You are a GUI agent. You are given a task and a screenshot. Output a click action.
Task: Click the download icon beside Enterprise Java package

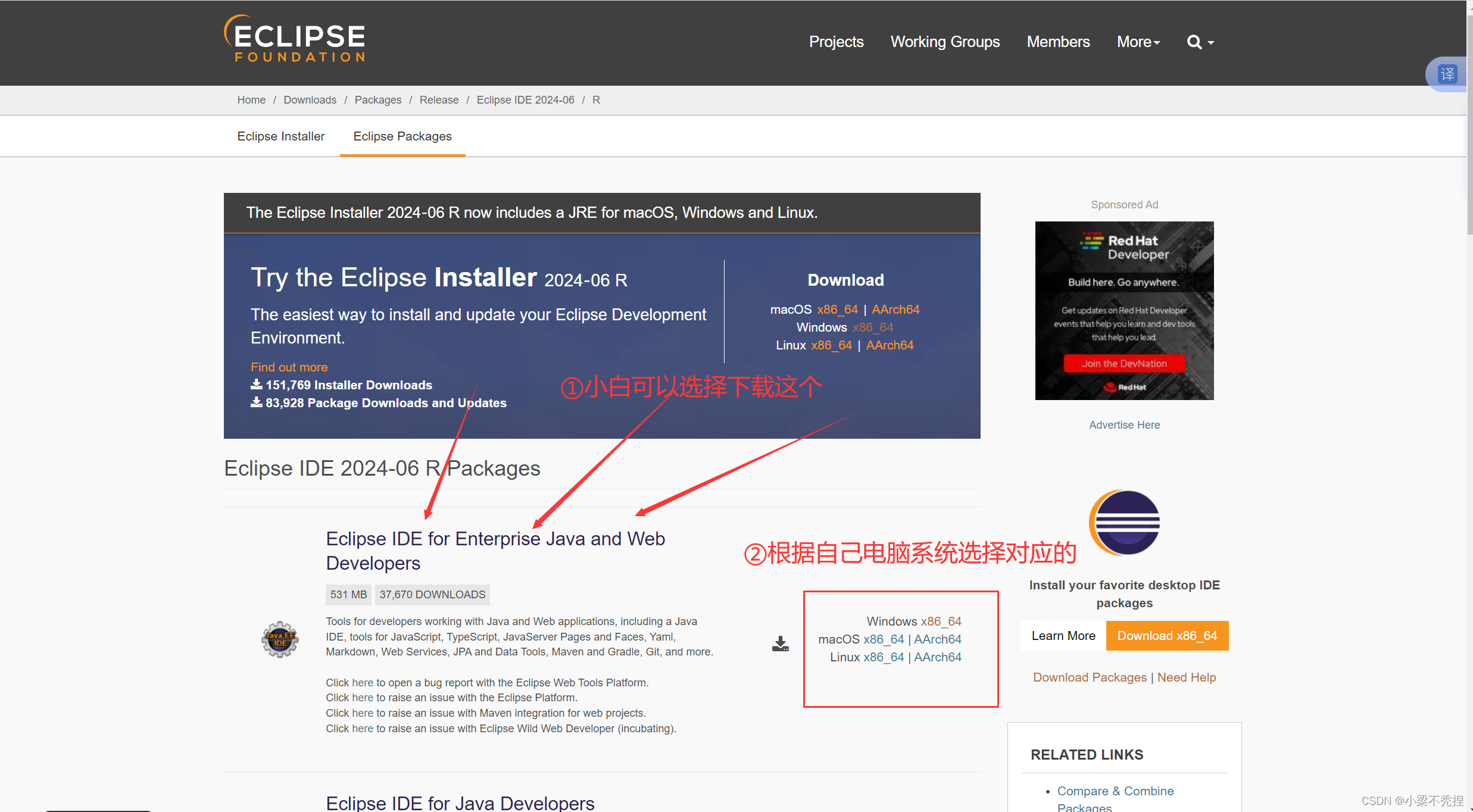pos(781,644)
